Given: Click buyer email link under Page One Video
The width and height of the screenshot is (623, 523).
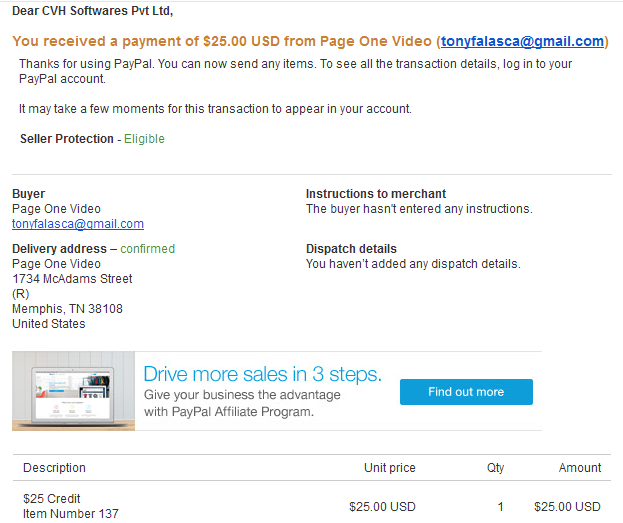Looking at the screenshot, I should pyautogui.click(x=78, y=224).
